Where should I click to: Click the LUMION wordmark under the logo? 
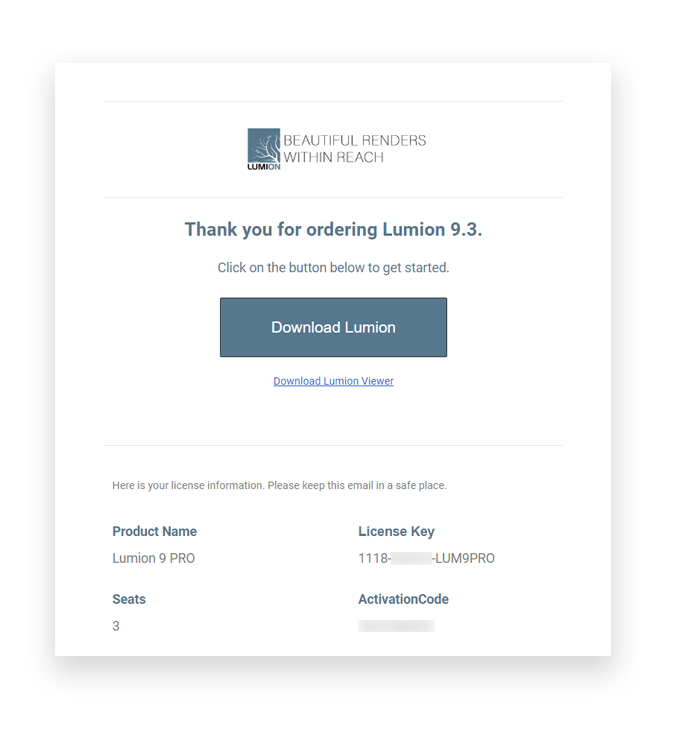(264, 167)
